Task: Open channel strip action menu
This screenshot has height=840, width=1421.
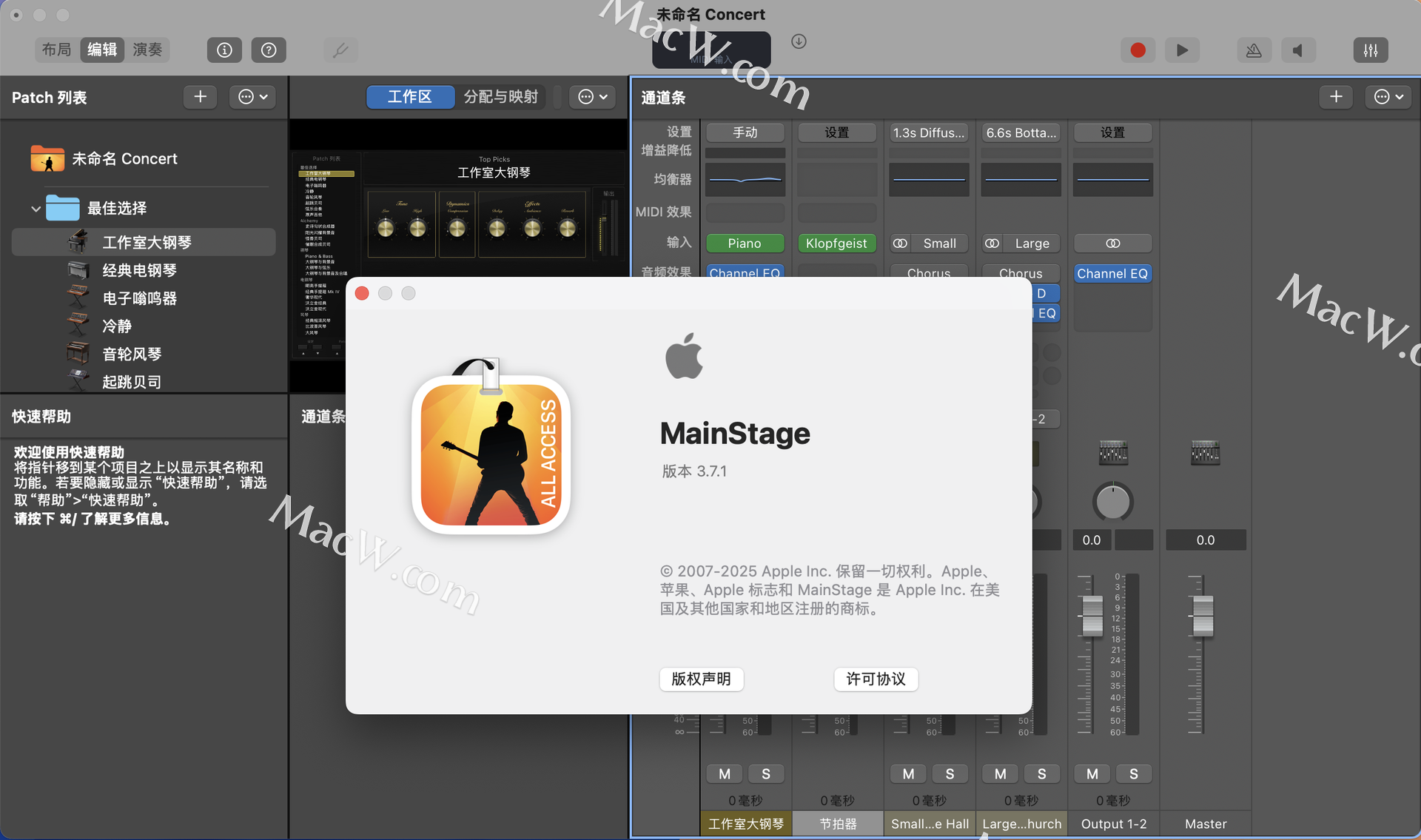Action: [x=1388, y=97]
